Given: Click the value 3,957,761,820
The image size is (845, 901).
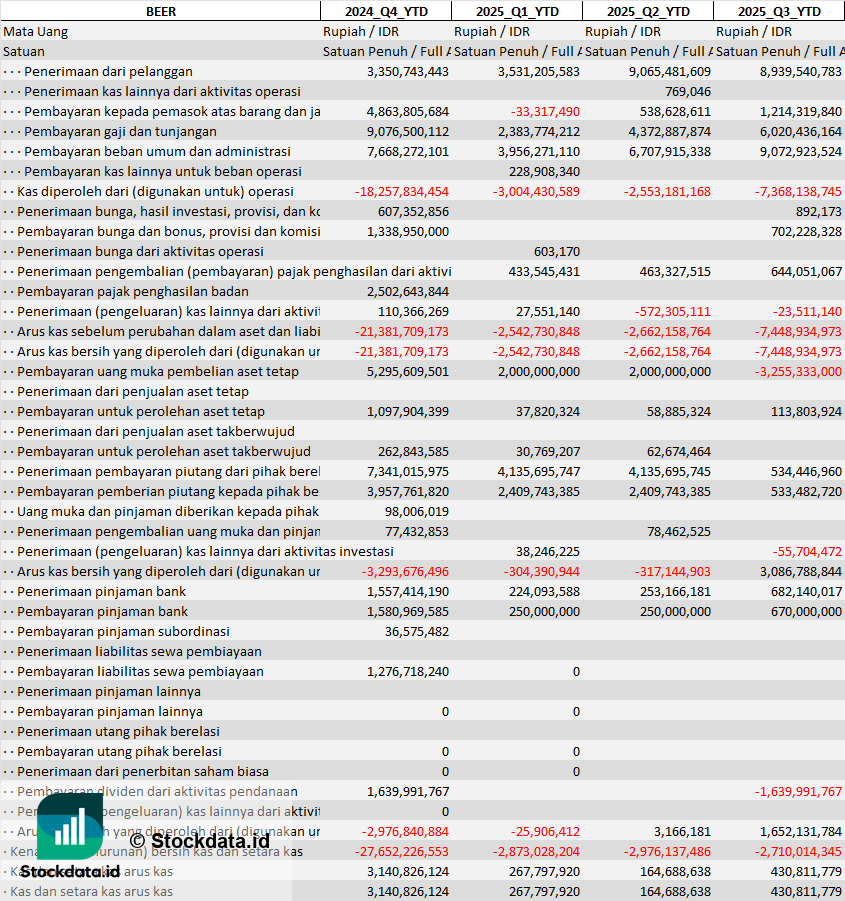Looking at the screenshot, I should (x=408, y=492).
